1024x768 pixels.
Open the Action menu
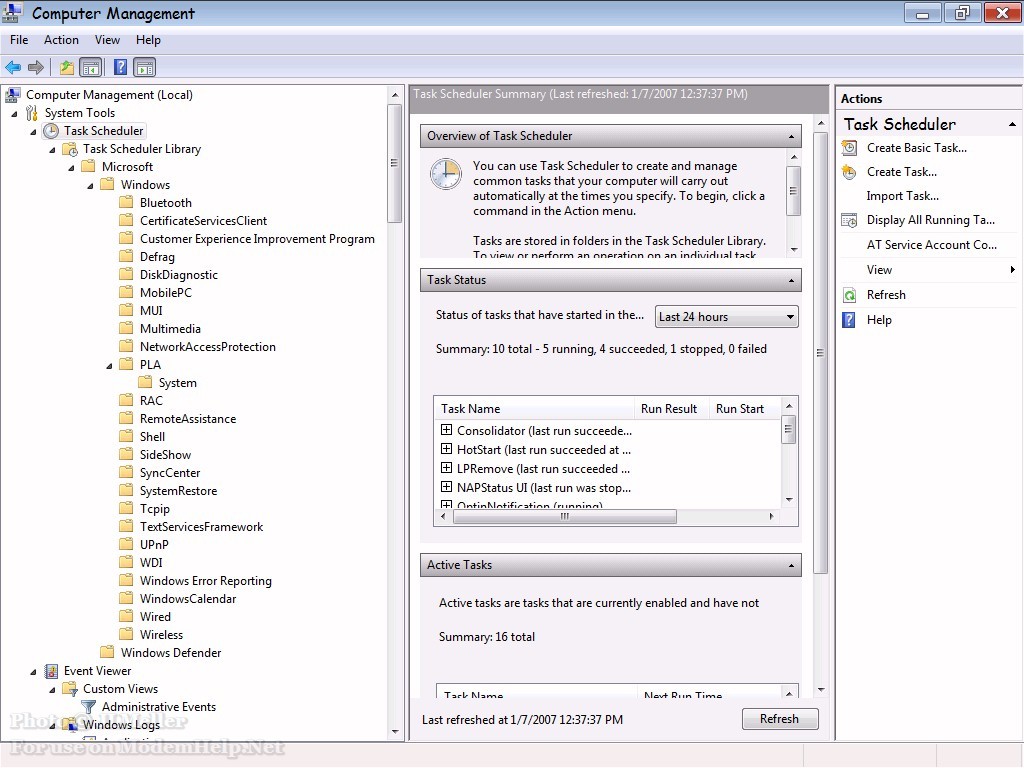[x=61, y=40]
